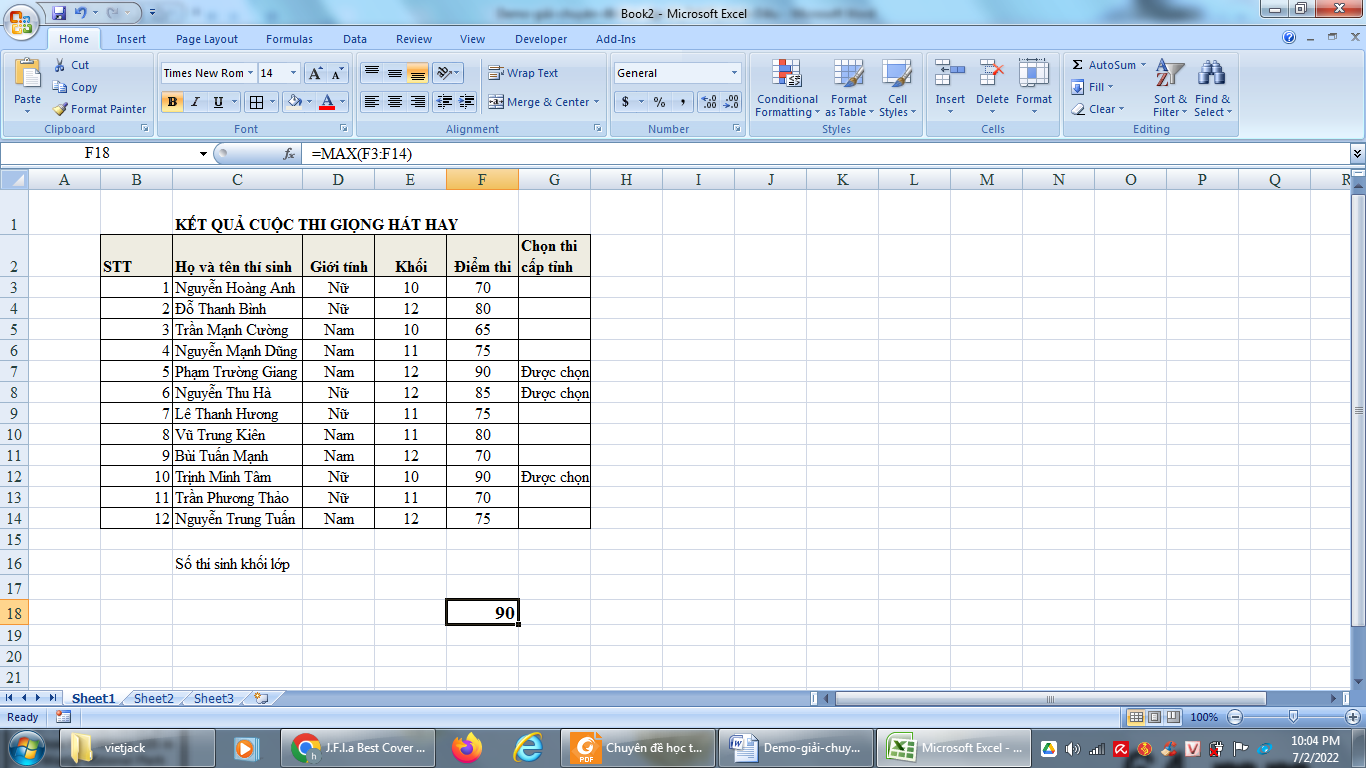Image resolution: width=1366 pixels, height=768 pixels.
Task: Click Decrease Decimal icon
Action: click(732, 102)
